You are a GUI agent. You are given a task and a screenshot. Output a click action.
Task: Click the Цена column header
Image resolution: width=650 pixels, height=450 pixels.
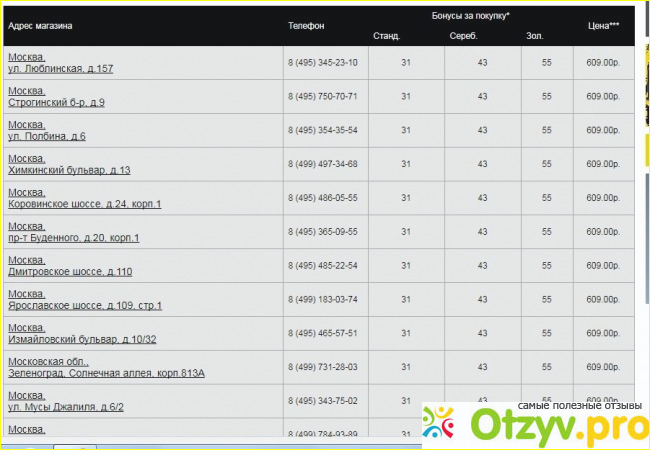(603, 24)
